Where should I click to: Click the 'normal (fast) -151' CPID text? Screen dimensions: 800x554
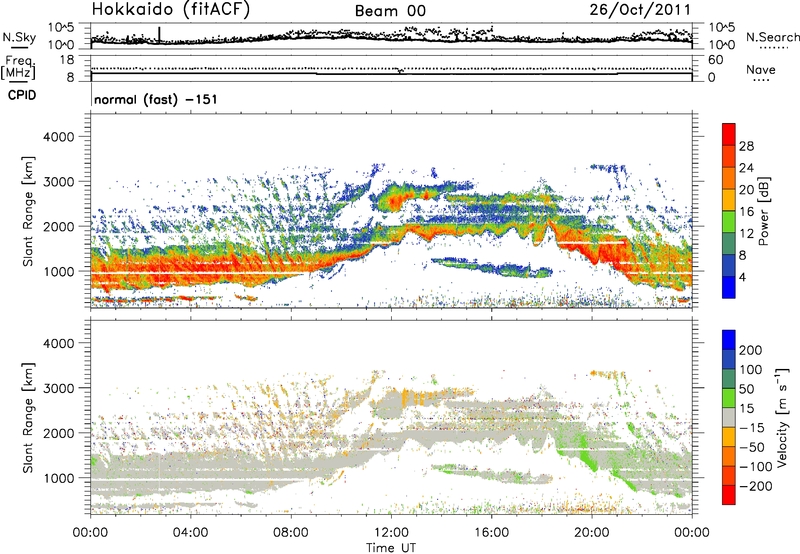156,99
